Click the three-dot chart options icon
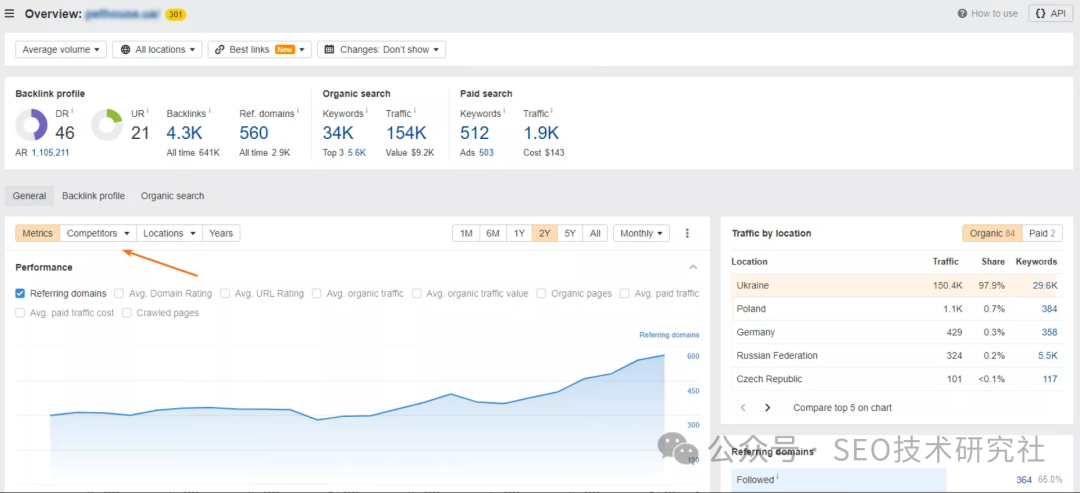The height and width of the screenshot is (493, 1080). 687,233
